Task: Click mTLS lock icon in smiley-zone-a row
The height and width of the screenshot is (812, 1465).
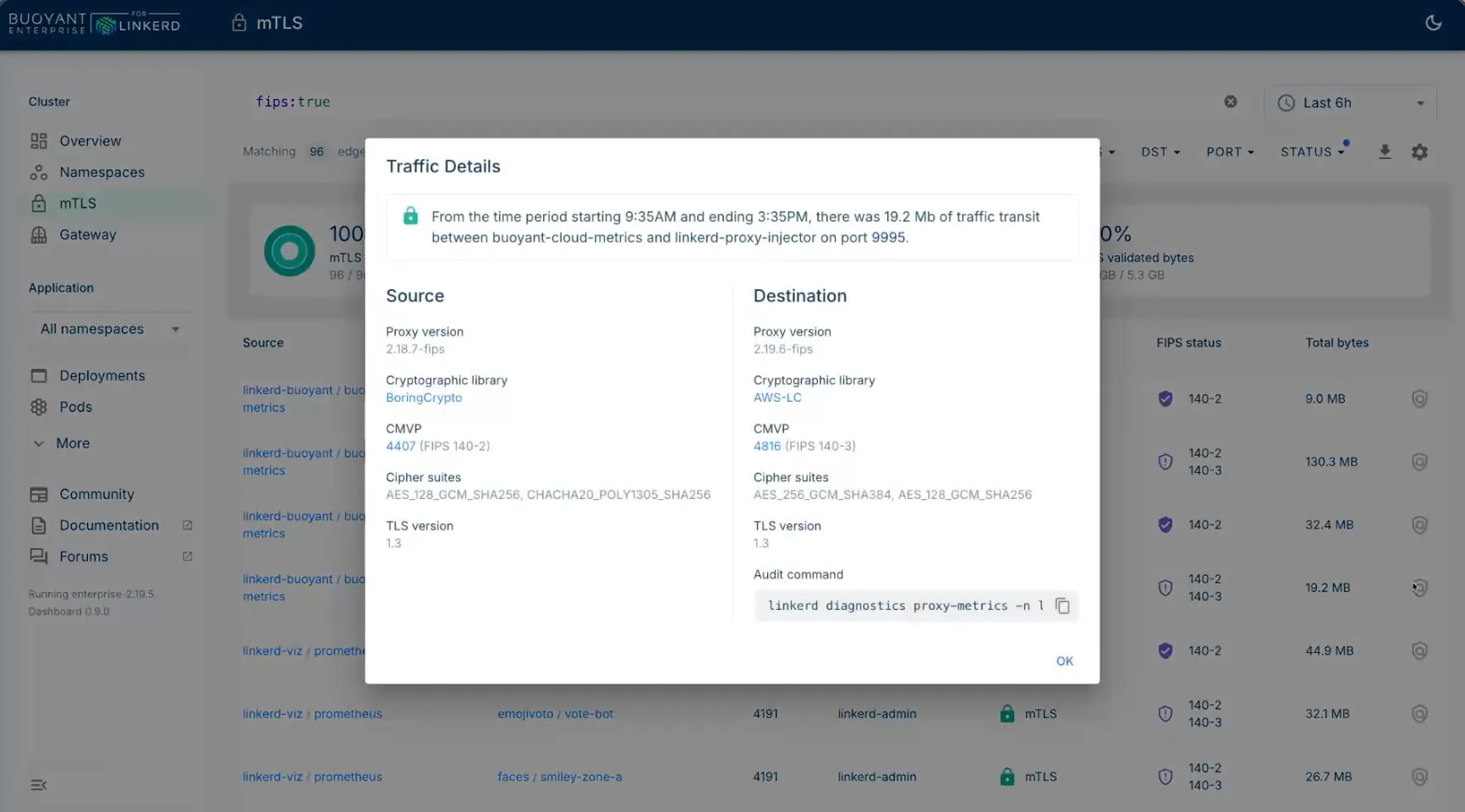Action: [x=1007, y=776]
